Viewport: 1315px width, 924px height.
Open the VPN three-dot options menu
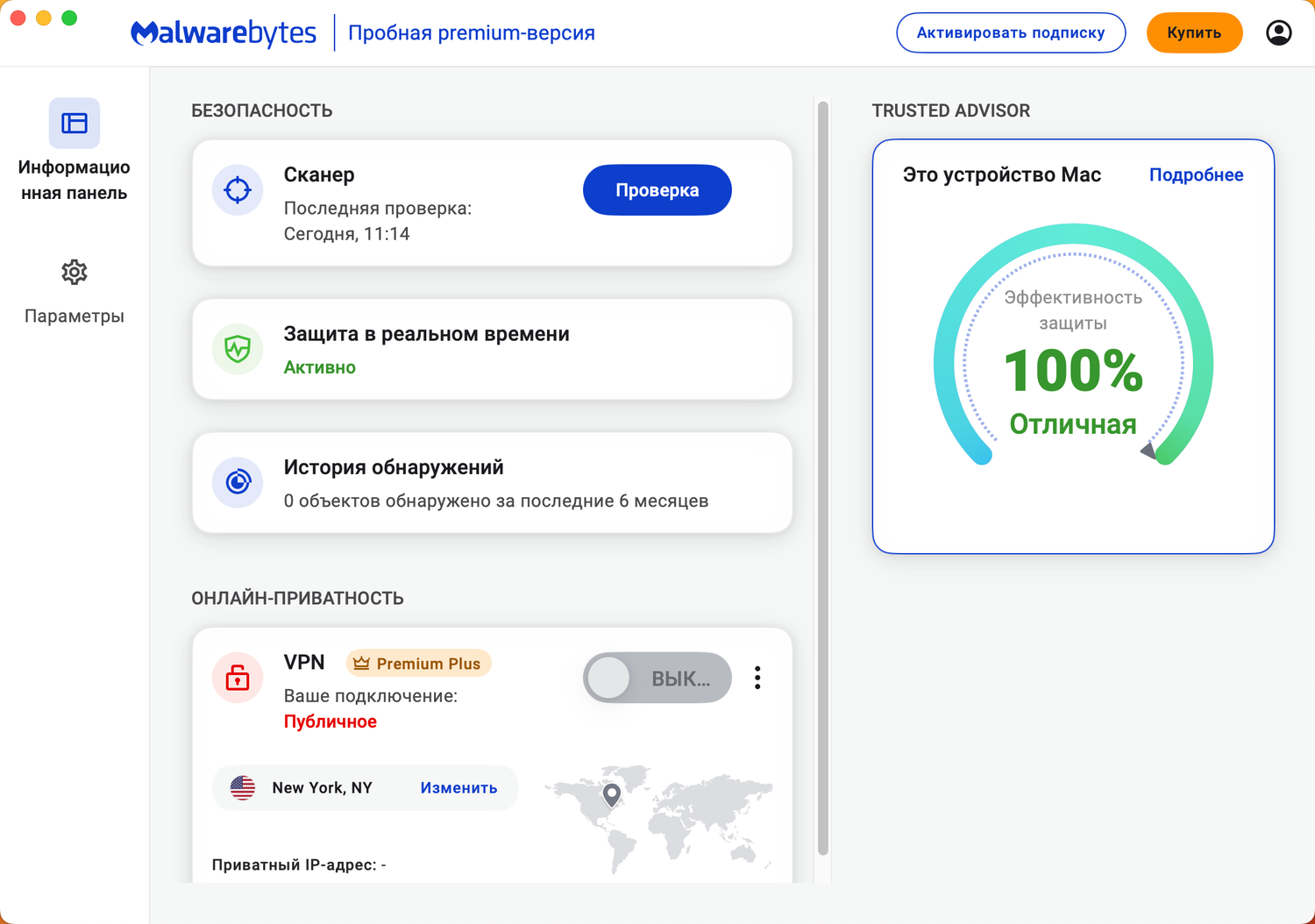click(757, 678)
